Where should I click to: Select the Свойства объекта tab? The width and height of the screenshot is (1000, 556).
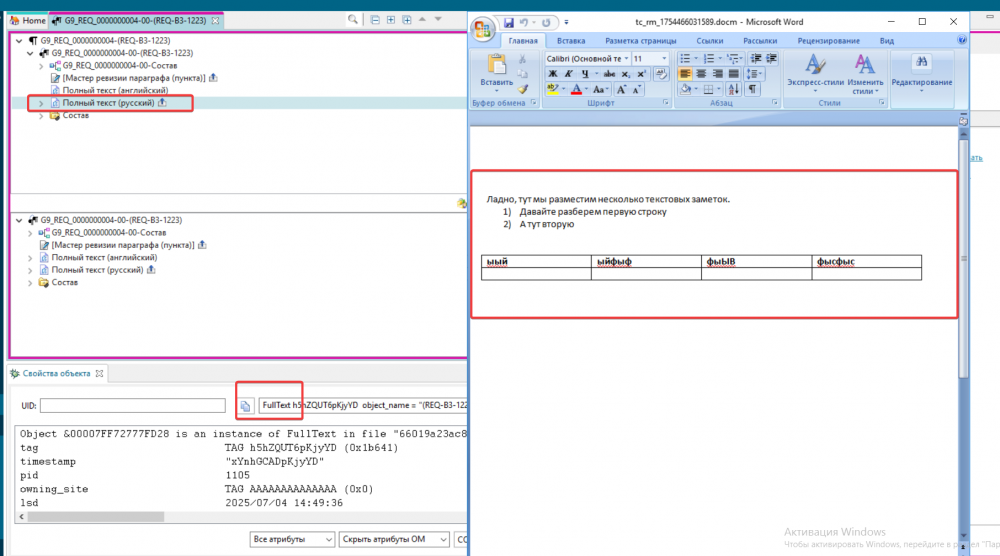[56, 374]
